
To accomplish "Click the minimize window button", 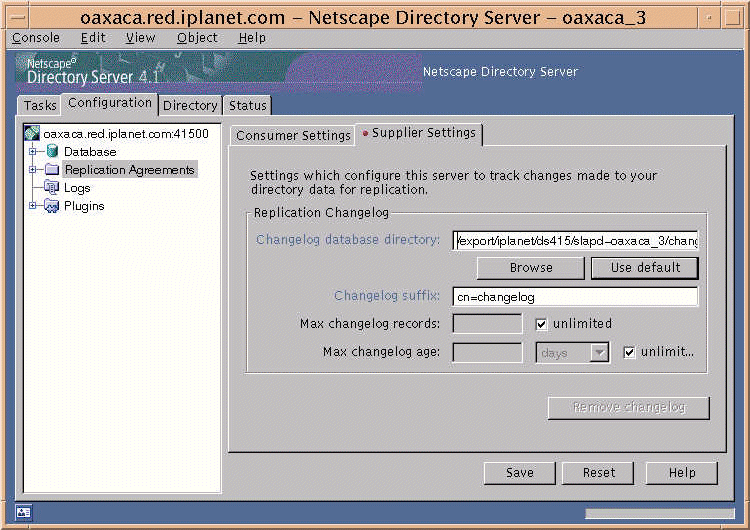I will pyautogui.click(x=709, y=19).
